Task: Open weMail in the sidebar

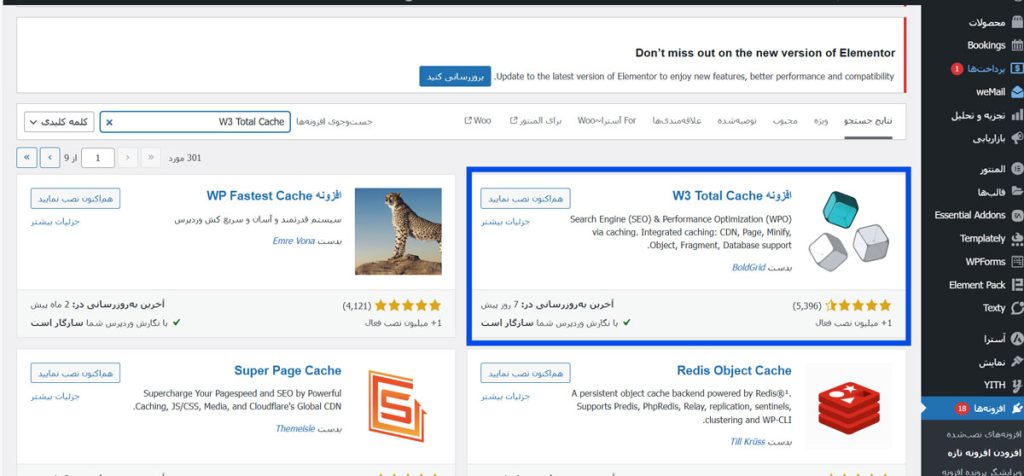Action: 990,92
